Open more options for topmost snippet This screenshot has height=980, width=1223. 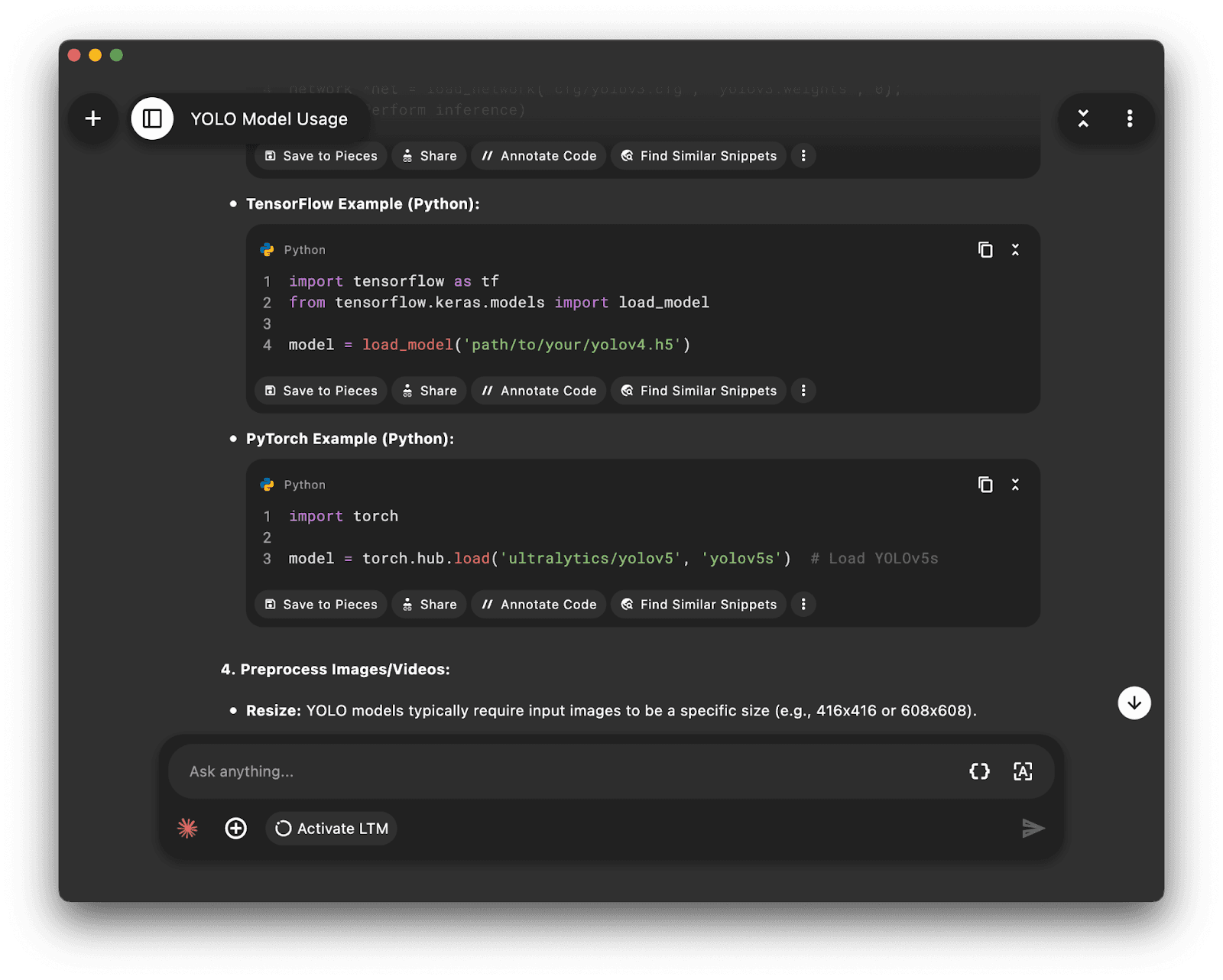[803, 156]
